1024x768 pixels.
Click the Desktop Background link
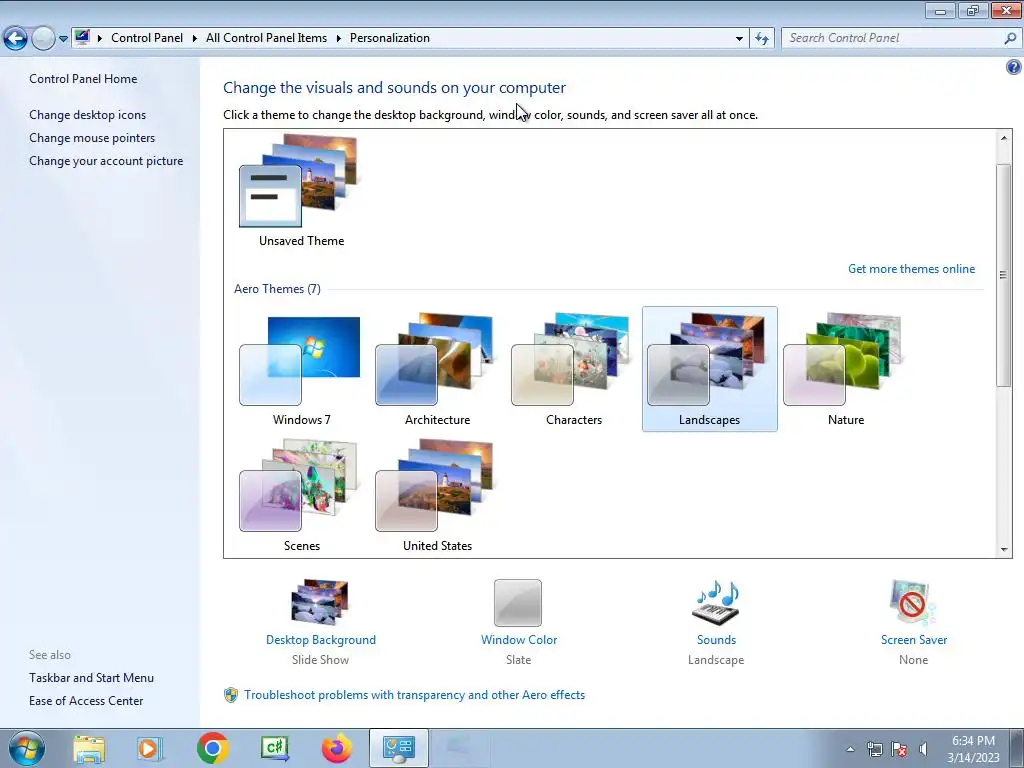[x=321, y=640]
